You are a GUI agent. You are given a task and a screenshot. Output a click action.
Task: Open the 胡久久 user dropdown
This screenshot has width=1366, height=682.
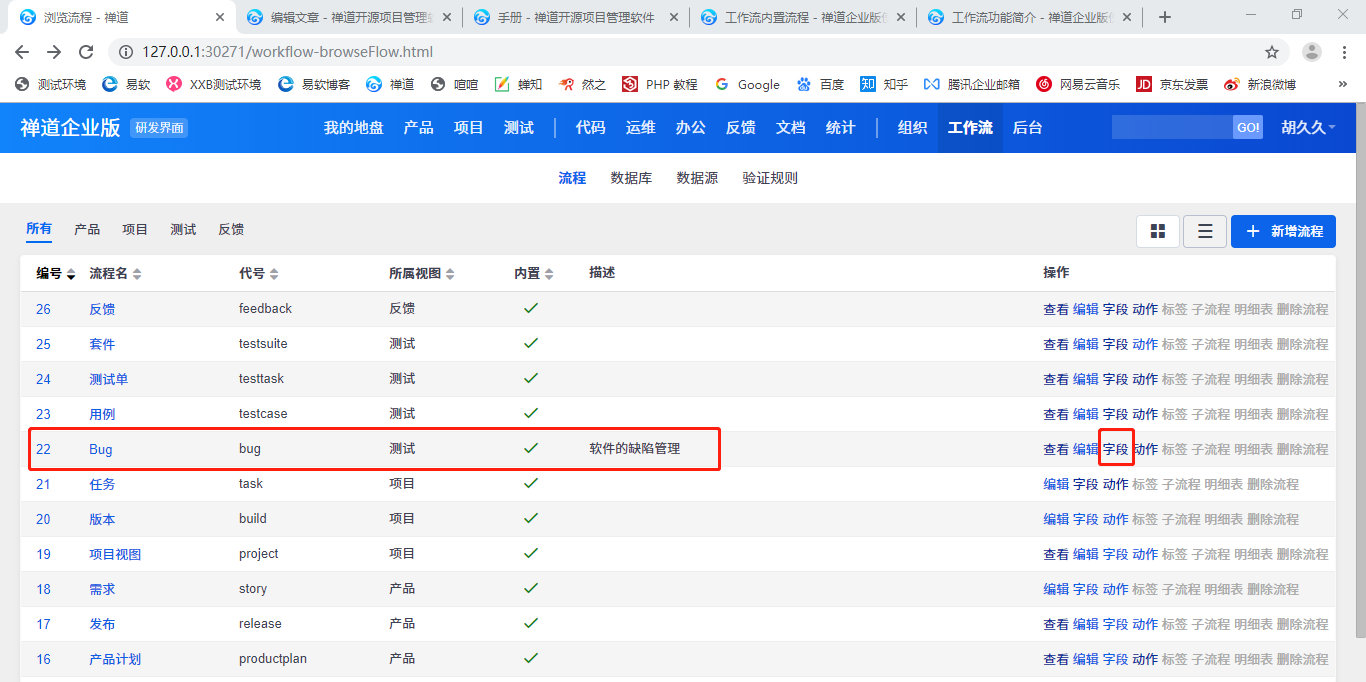tap(1308, 127)
